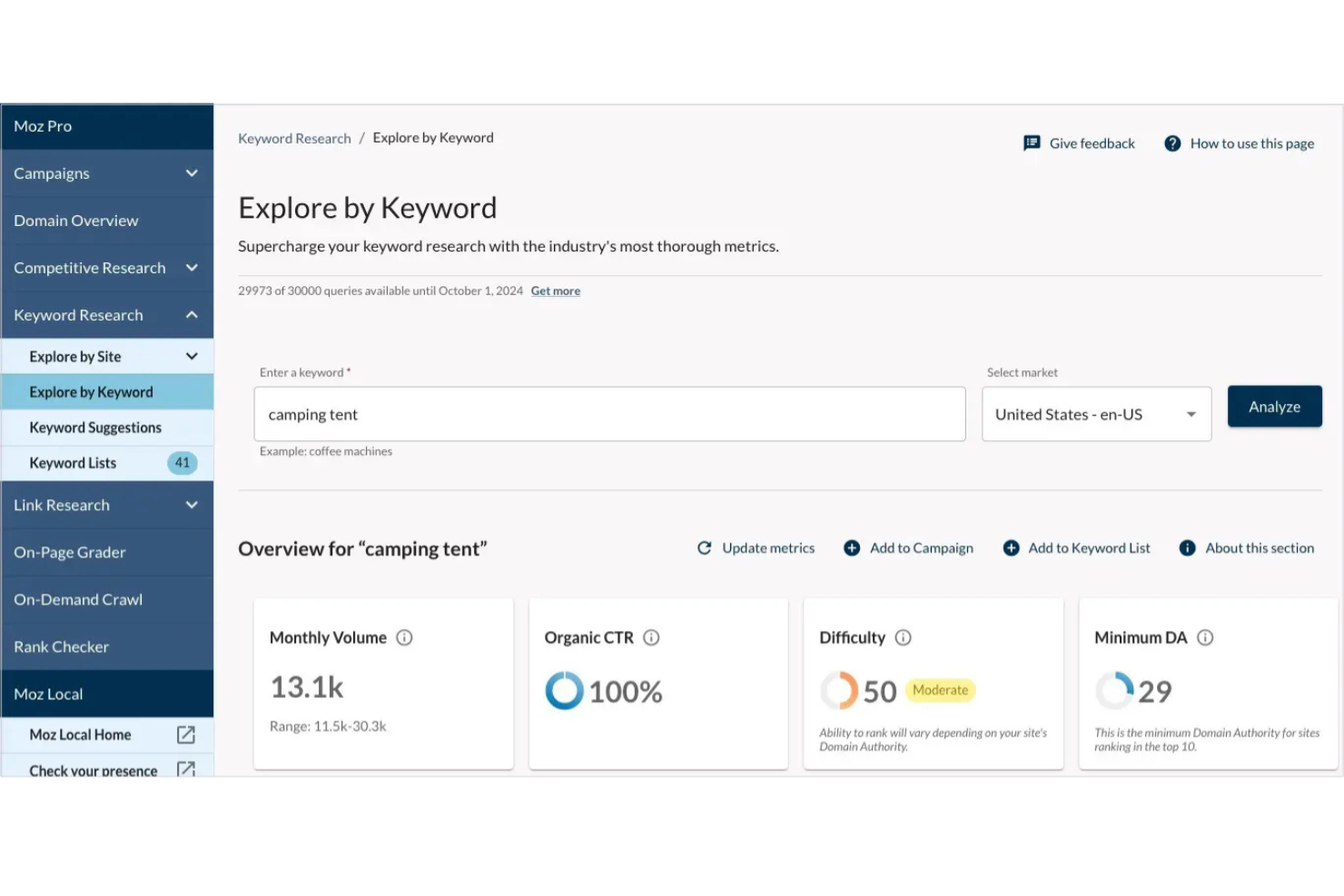The width and height of the screenshot is (1344, 896).
Task: Click the Explore by Keyword page heading
Action: coord(367,208)
